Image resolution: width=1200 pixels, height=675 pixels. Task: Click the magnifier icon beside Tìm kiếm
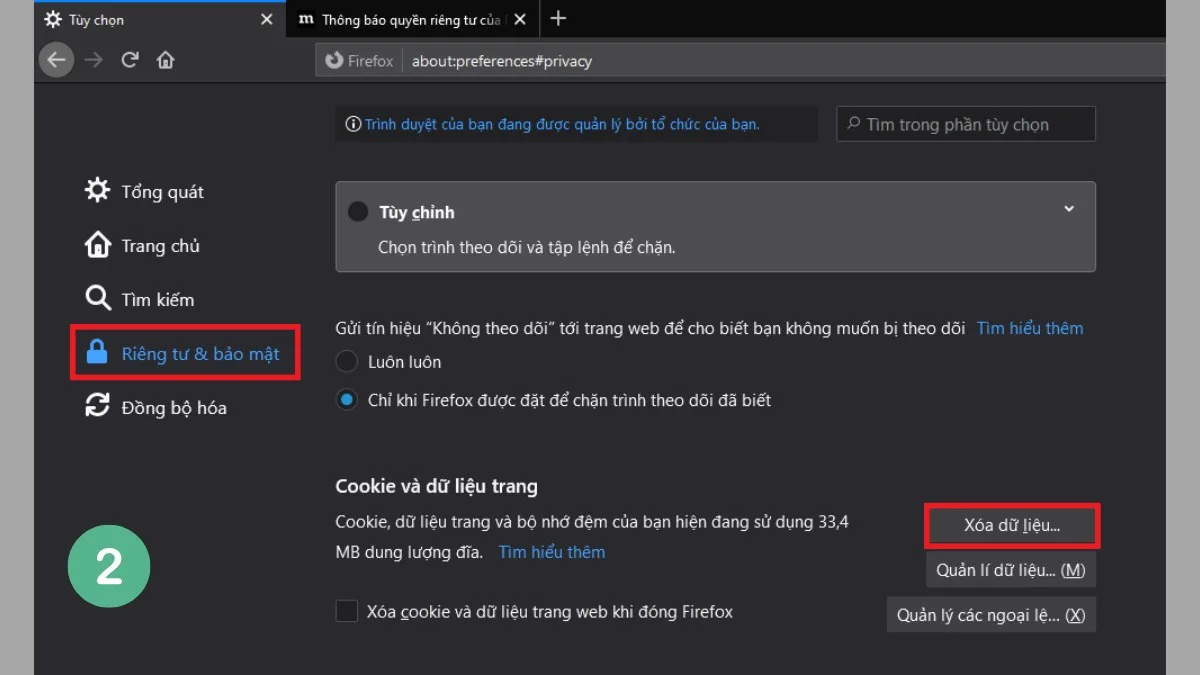pos(97,299)
